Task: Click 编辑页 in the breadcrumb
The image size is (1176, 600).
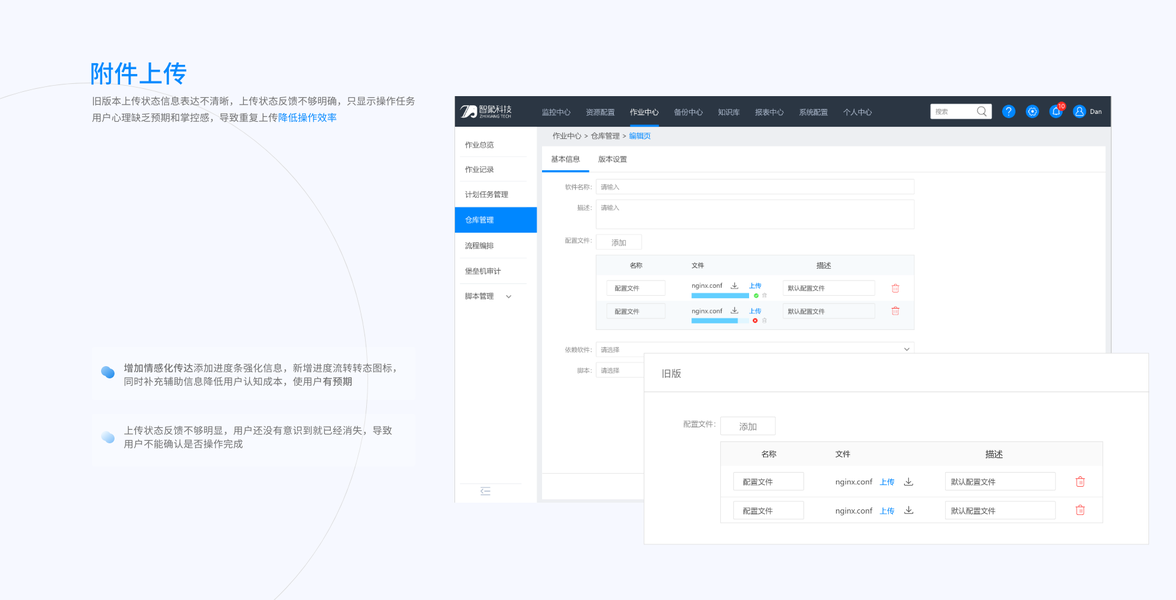Action: (640, 136)
